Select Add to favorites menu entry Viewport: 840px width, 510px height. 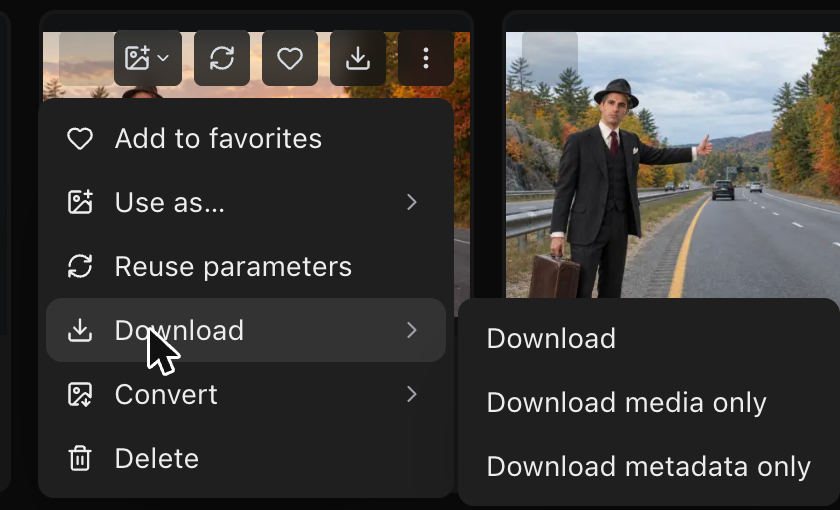point(246,138)
